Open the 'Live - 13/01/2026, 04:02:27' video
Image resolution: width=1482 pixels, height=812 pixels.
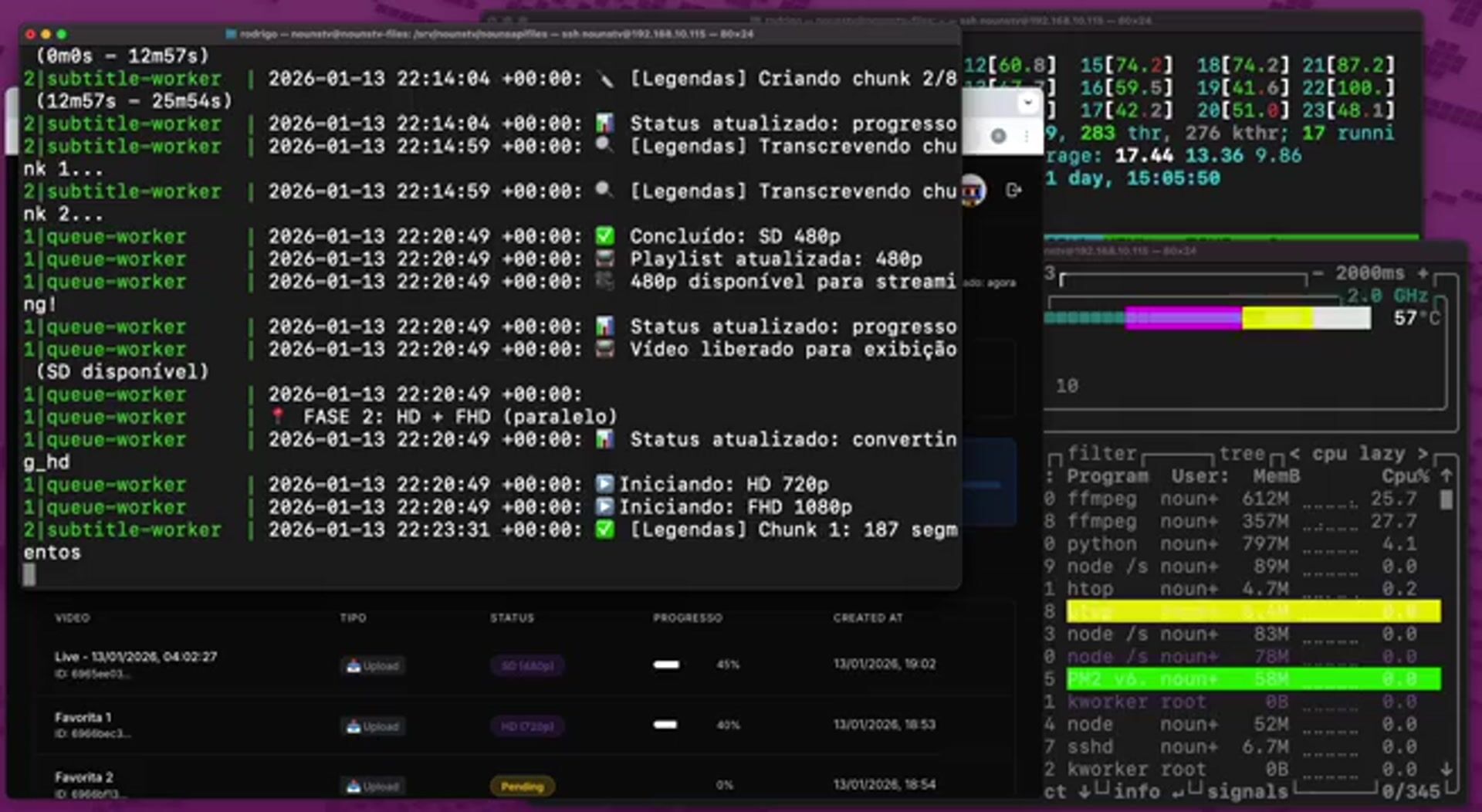(136, 657)
